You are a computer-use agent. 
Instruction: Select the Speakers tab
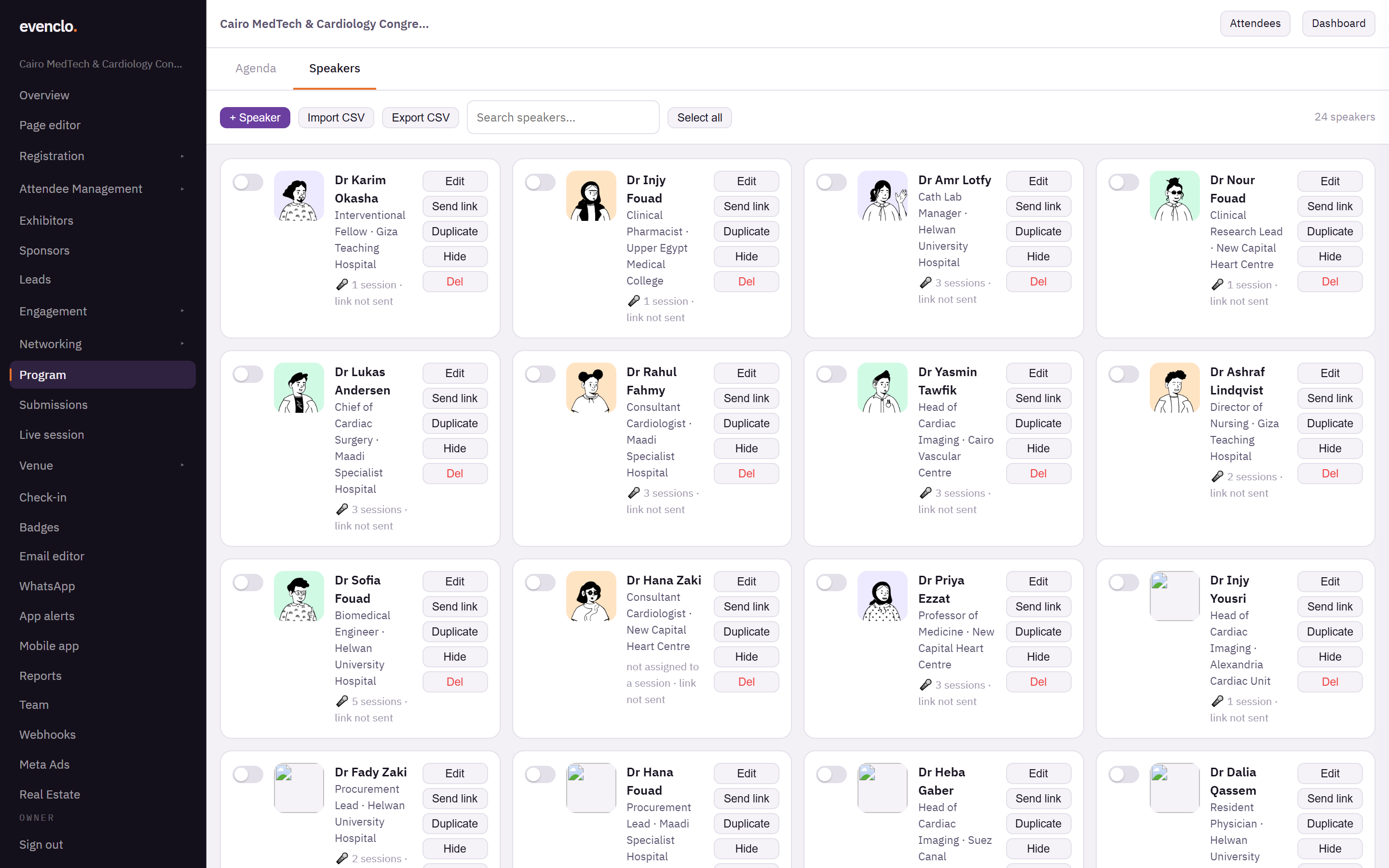coord(335,68)
